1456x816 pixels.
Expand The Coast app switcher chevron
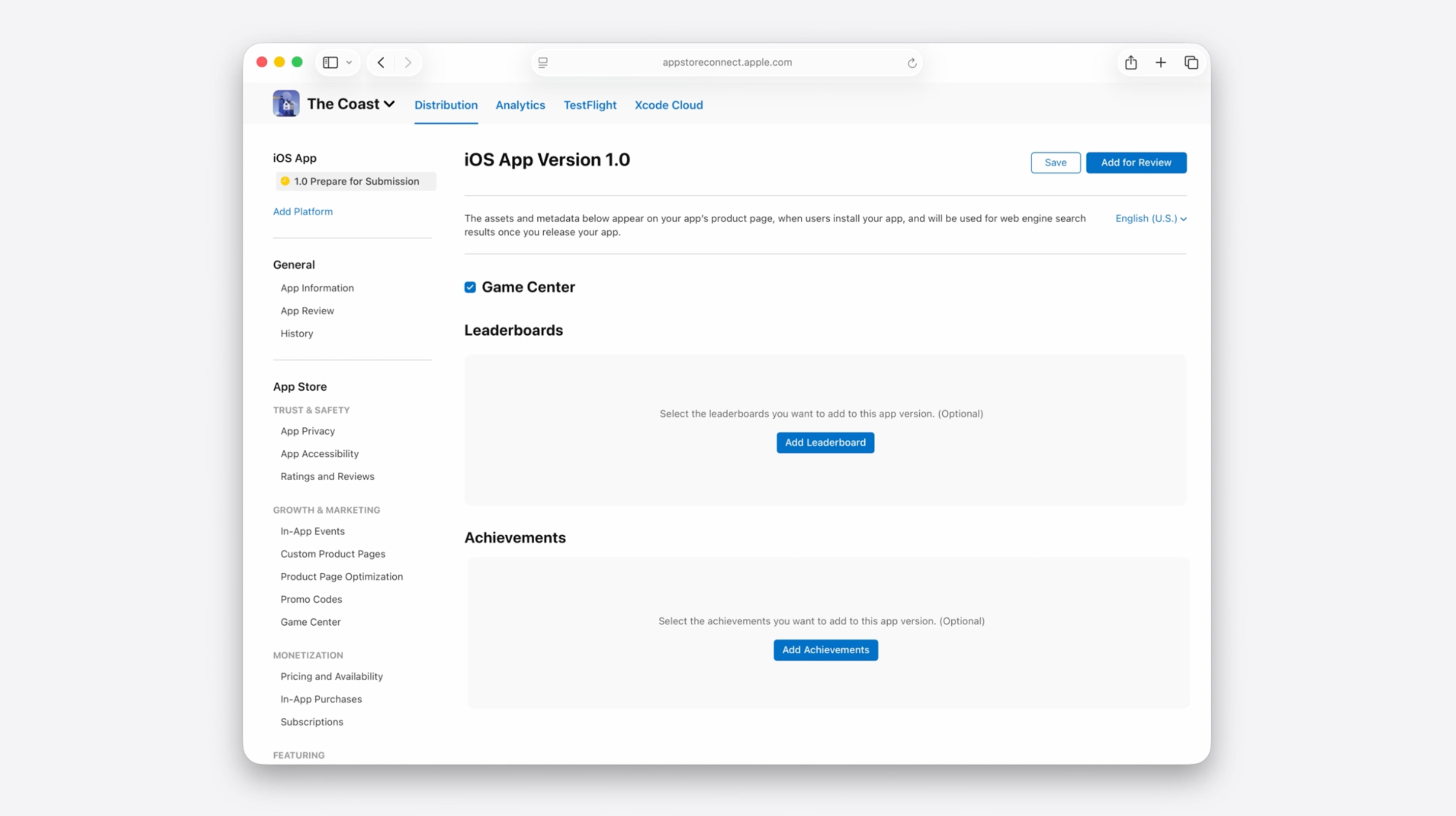click(389, 104)
